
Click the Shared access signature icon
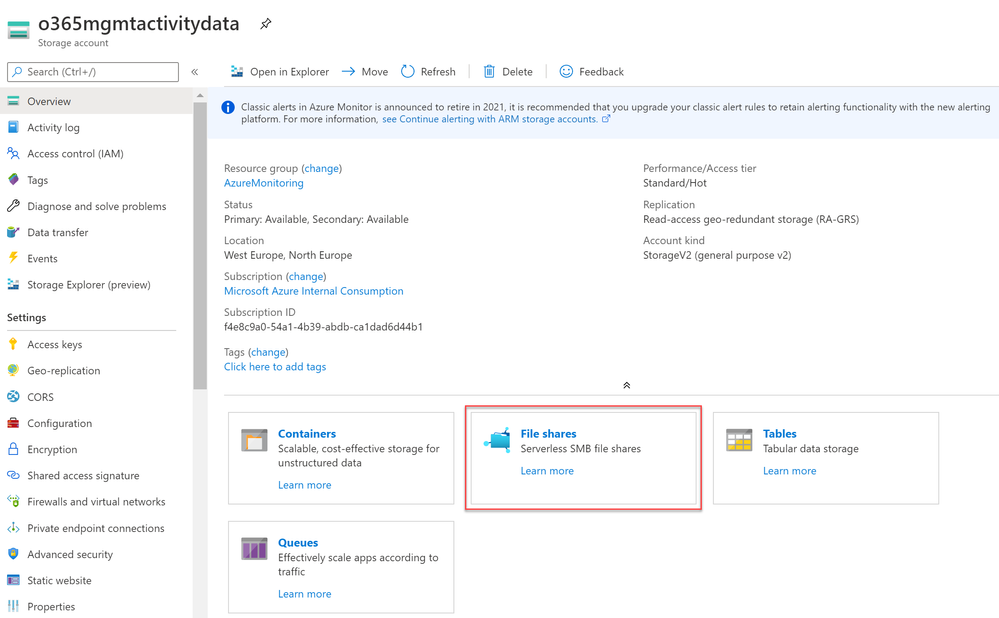[13, 475]
